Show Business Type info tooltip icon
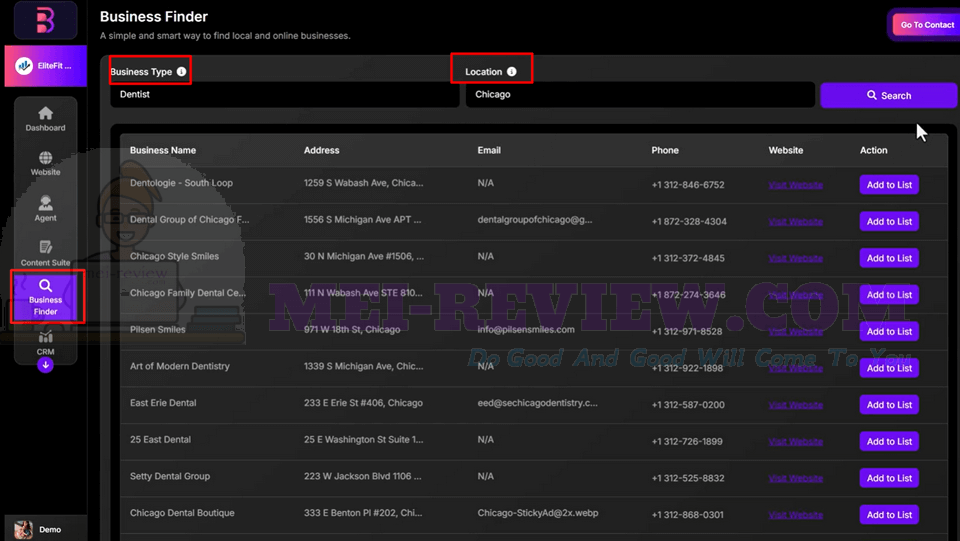960x541 pixels. [181, 72]
